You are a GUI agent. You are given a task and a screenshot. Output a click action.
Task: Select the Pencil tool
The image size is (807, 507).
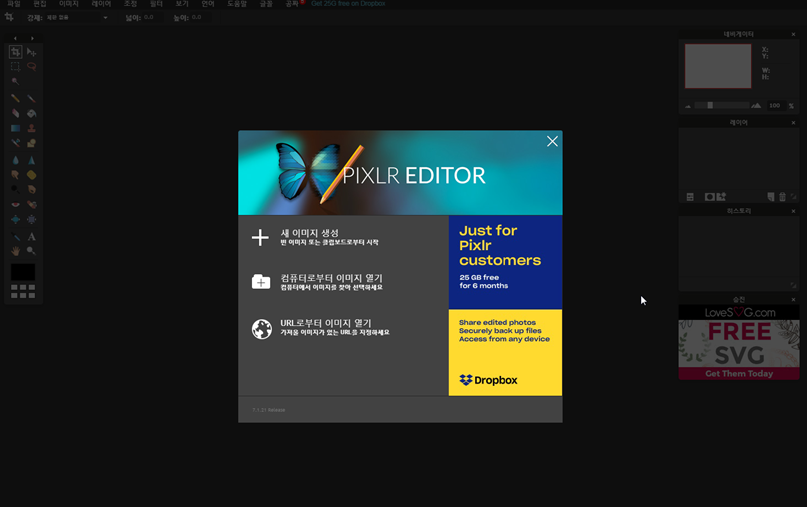pyautogui.click(x=15, y=98)
